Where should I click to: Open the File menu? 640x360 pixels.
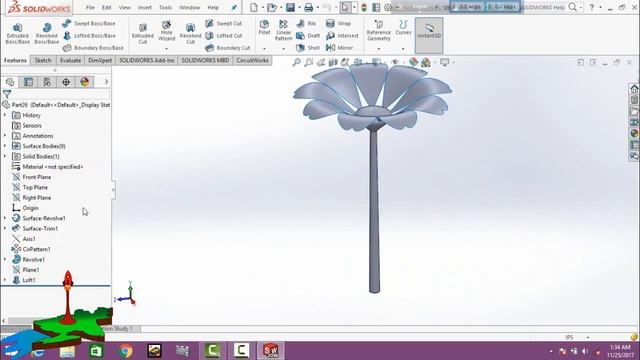coord(90,7)
